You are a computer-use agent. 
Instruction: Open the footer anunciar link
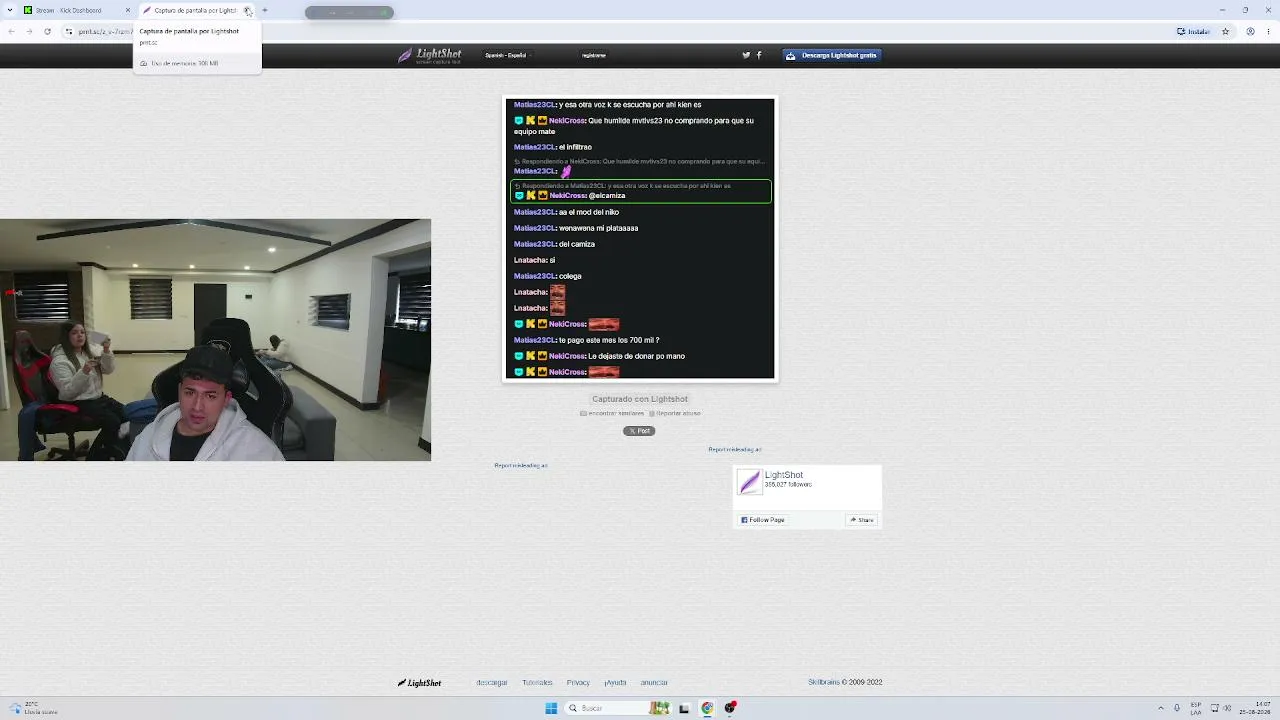(x=654, y=683)
